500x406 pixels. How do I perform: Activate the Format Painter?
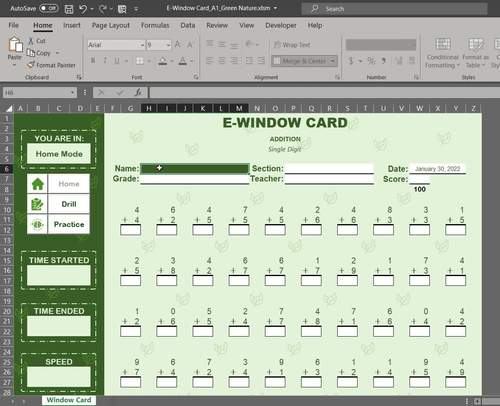(51, 65)
